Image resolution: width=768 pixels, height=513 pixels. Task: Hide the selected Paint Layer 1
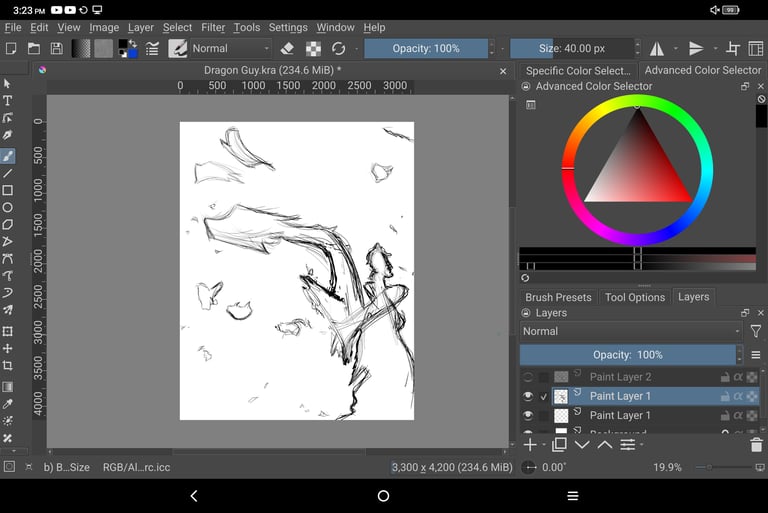[x=528, y=396]
